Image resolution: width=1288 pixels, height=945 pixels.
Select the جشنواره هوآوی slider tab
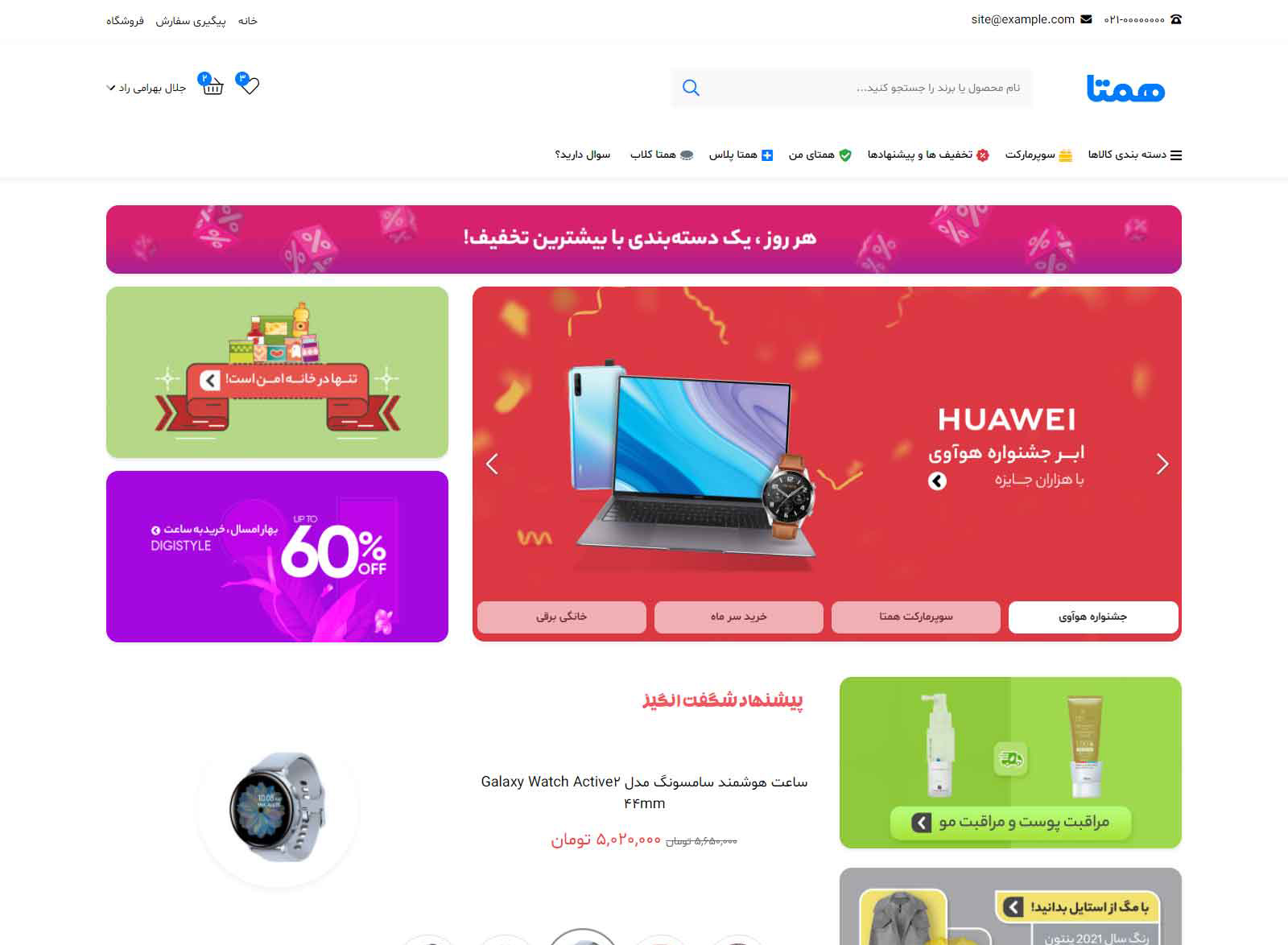tap(1093, 617)
